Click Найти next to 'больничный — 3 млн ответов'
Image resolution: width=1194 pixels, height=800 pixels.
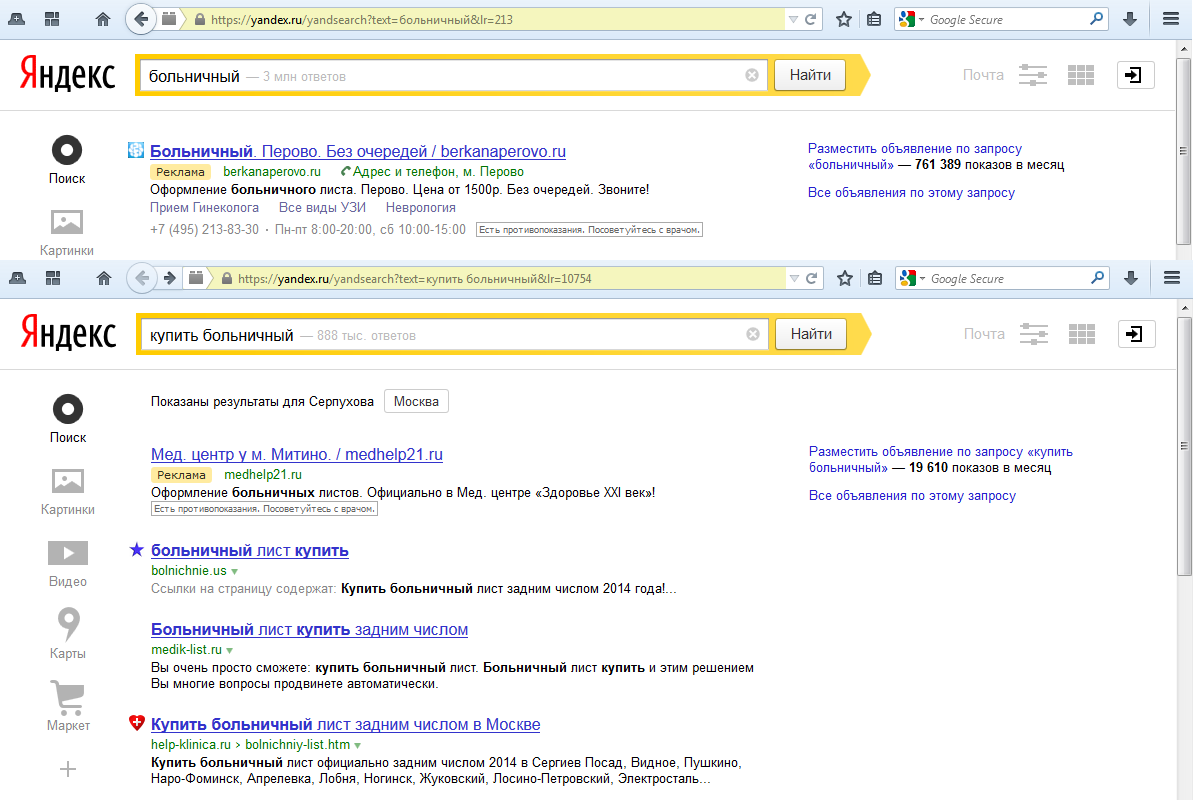click(x=809, y=75)
